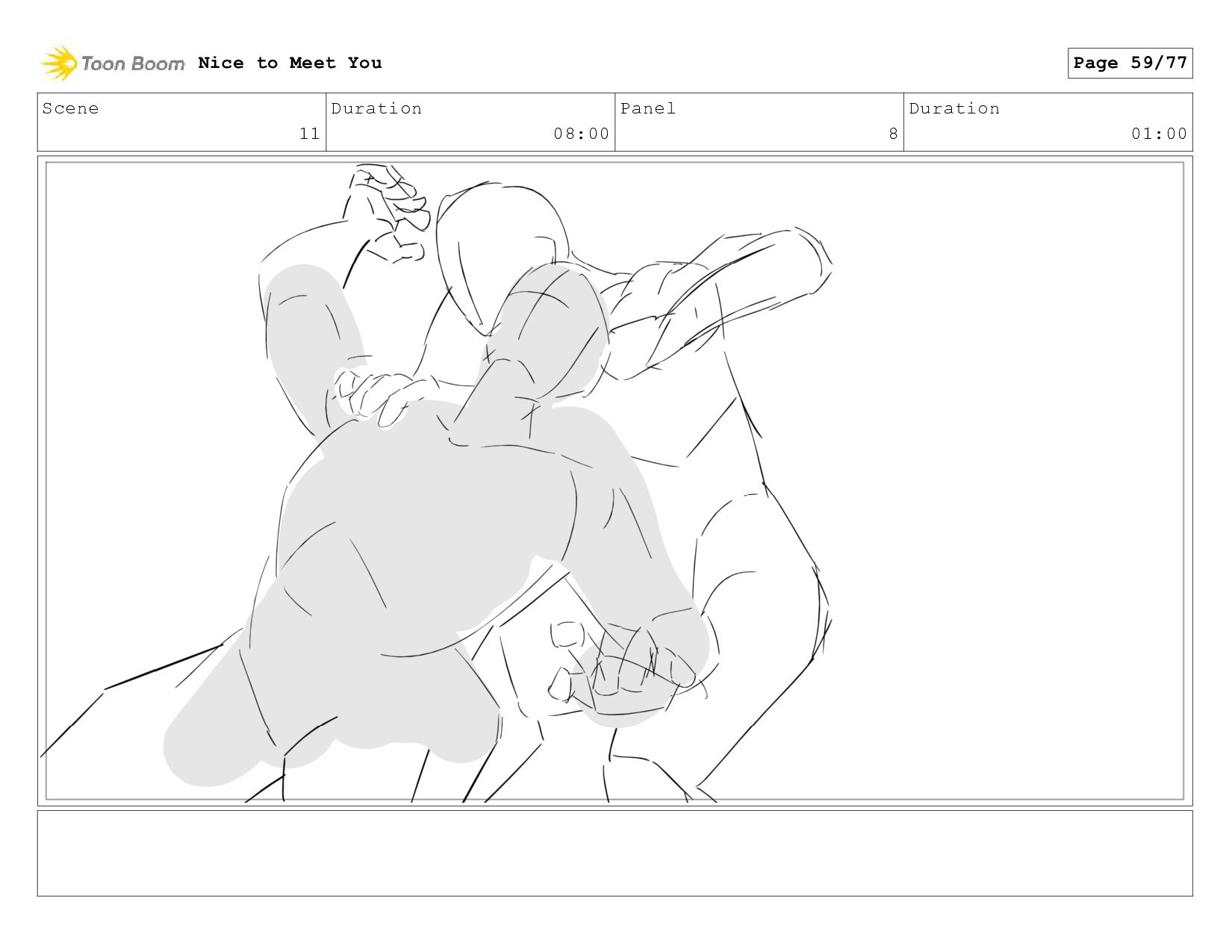Screen dimensions: 1232x952
Task: Click the scene duration value '08:00'
Action: point(582,134)
